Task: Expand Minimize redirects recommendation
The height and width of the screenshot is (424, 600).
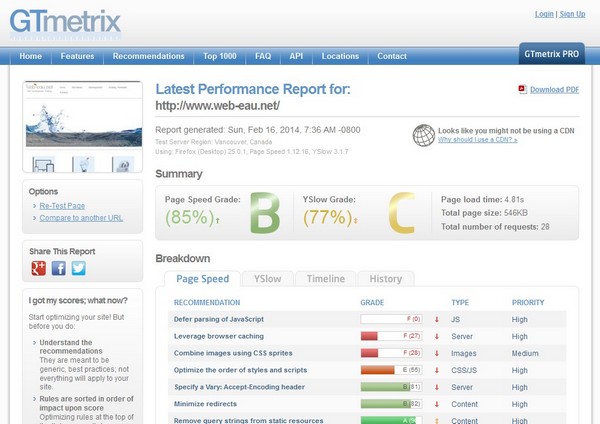Action: tap(205, 404)
